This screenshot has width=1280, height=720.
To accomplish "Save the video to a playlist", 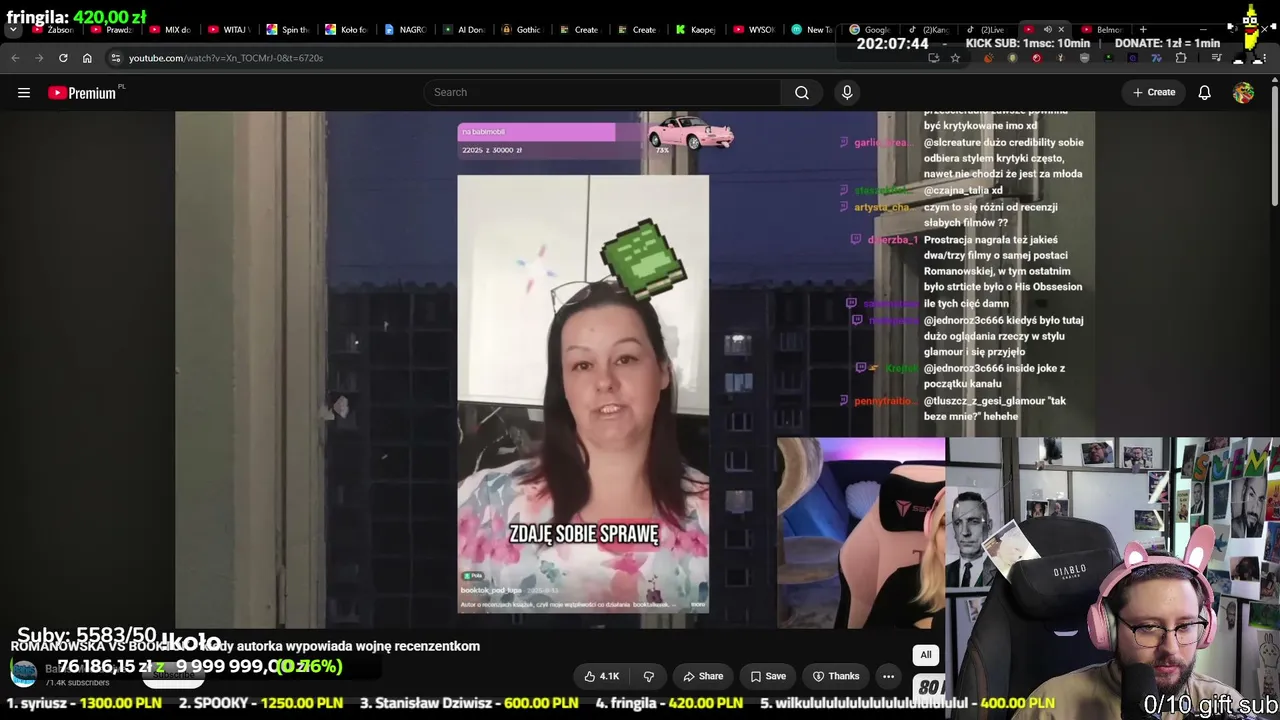I will point(768,676).
